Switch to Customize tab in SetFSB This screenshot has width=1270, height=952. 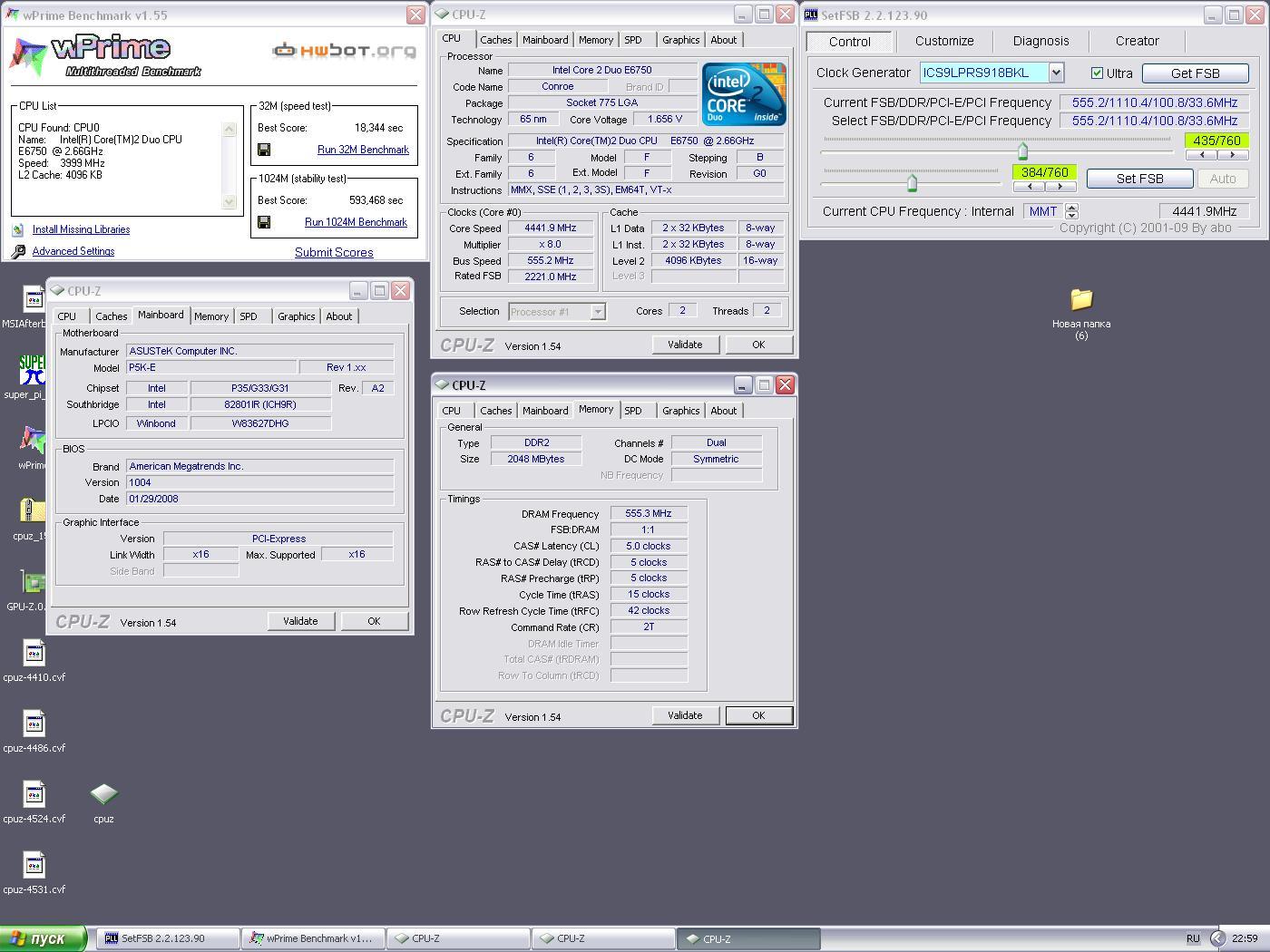[x=944, y=41]
